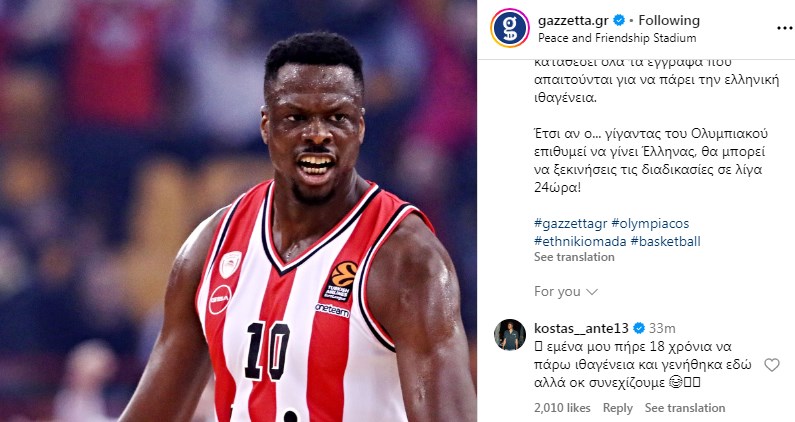This screenshot has width=795, height=422.
Task: Like the kostas__ante13 comment with heart icon
Action: click(772, 365)
